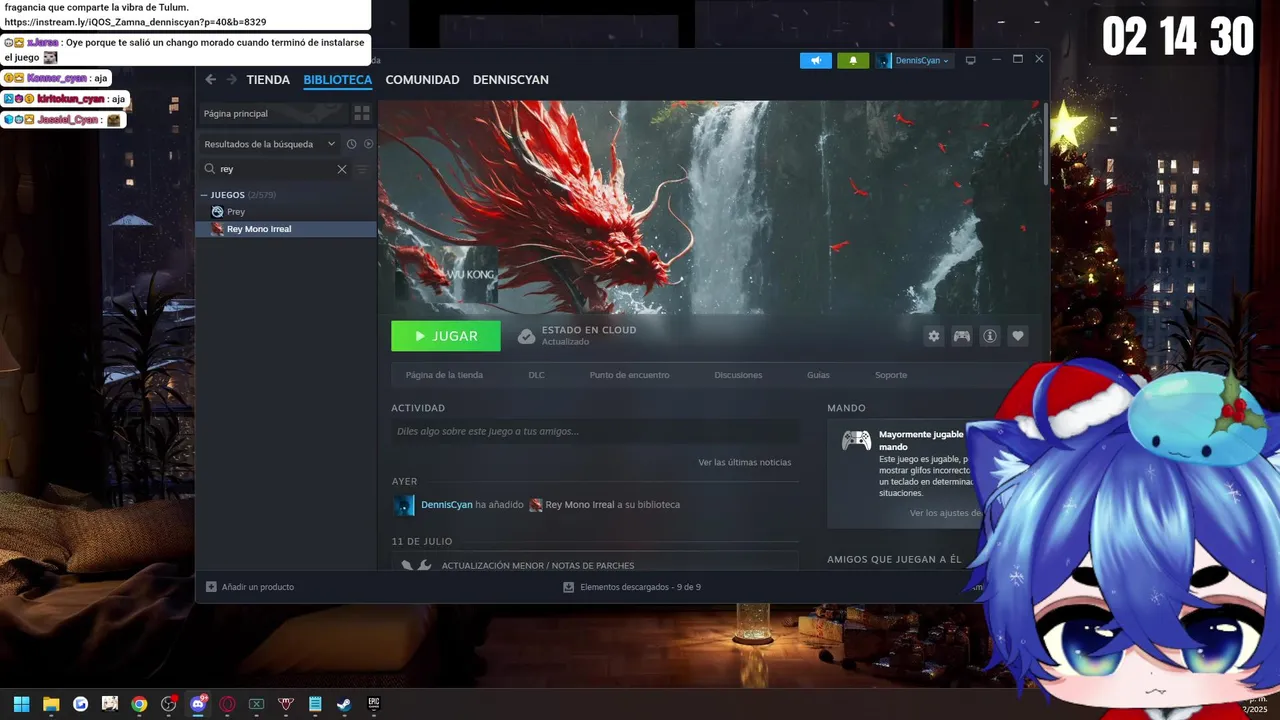Open Windows Start menu
1280x720 pixels.
point(21,704)
